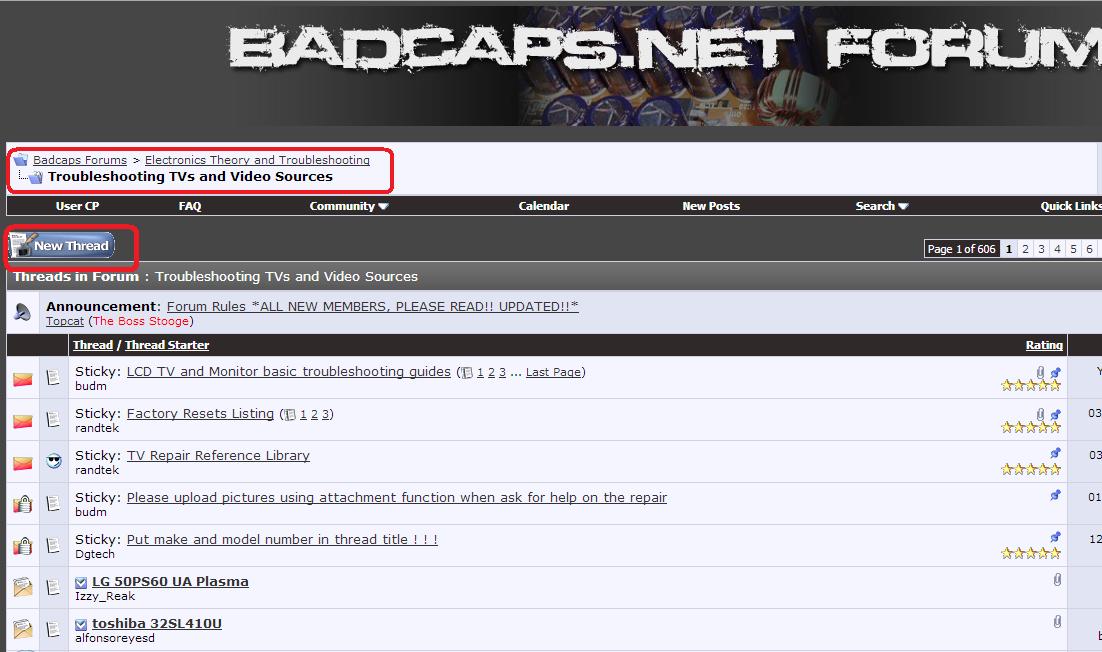Image resolution: width=1102 pixels, height=652 pixels.
Task: Click the checkmark icon beside LG 50PS60 UA Plasma
Action: [x=81, y=582]
